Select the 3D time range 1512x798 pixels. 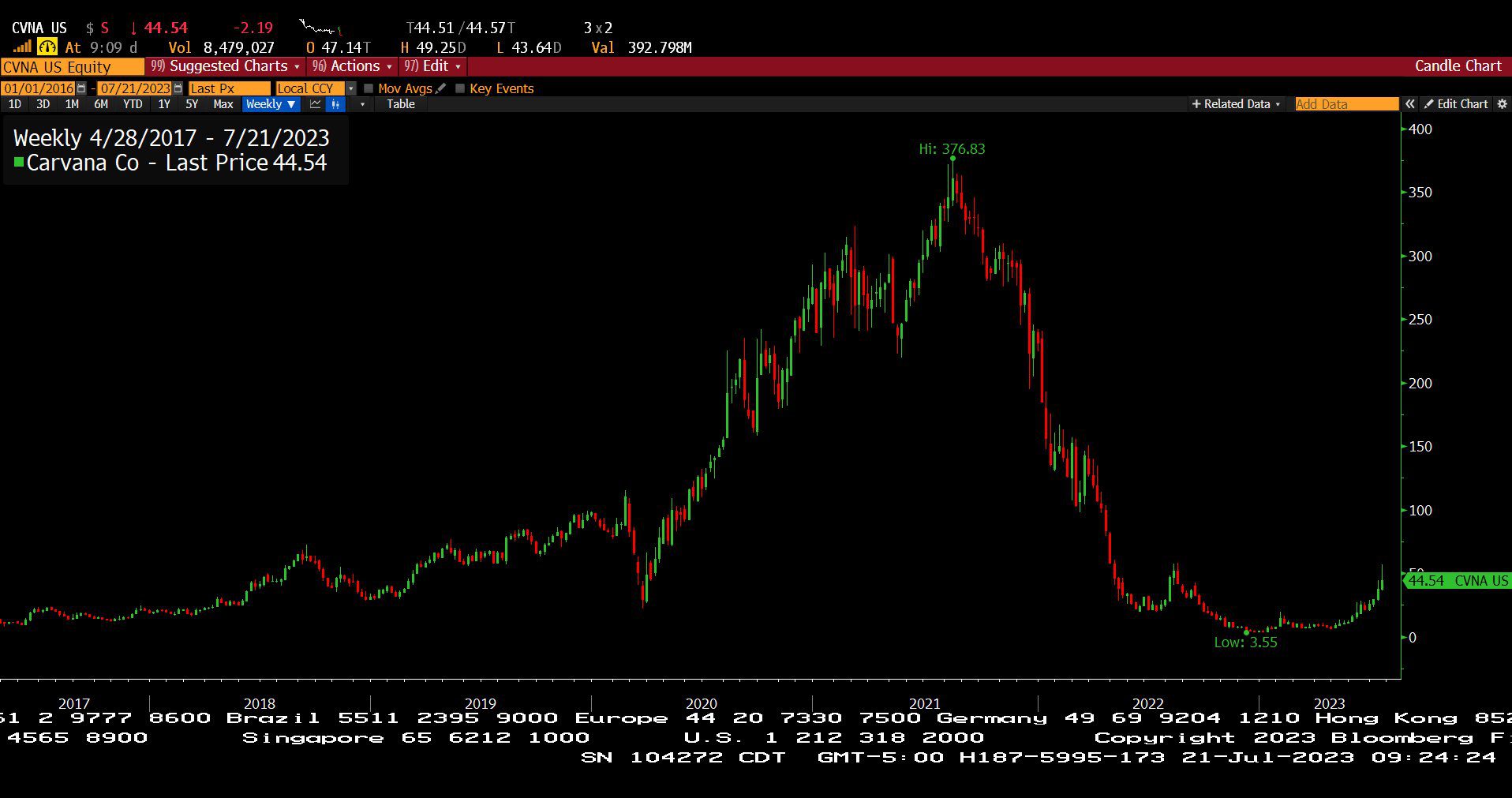coord(43,104)
